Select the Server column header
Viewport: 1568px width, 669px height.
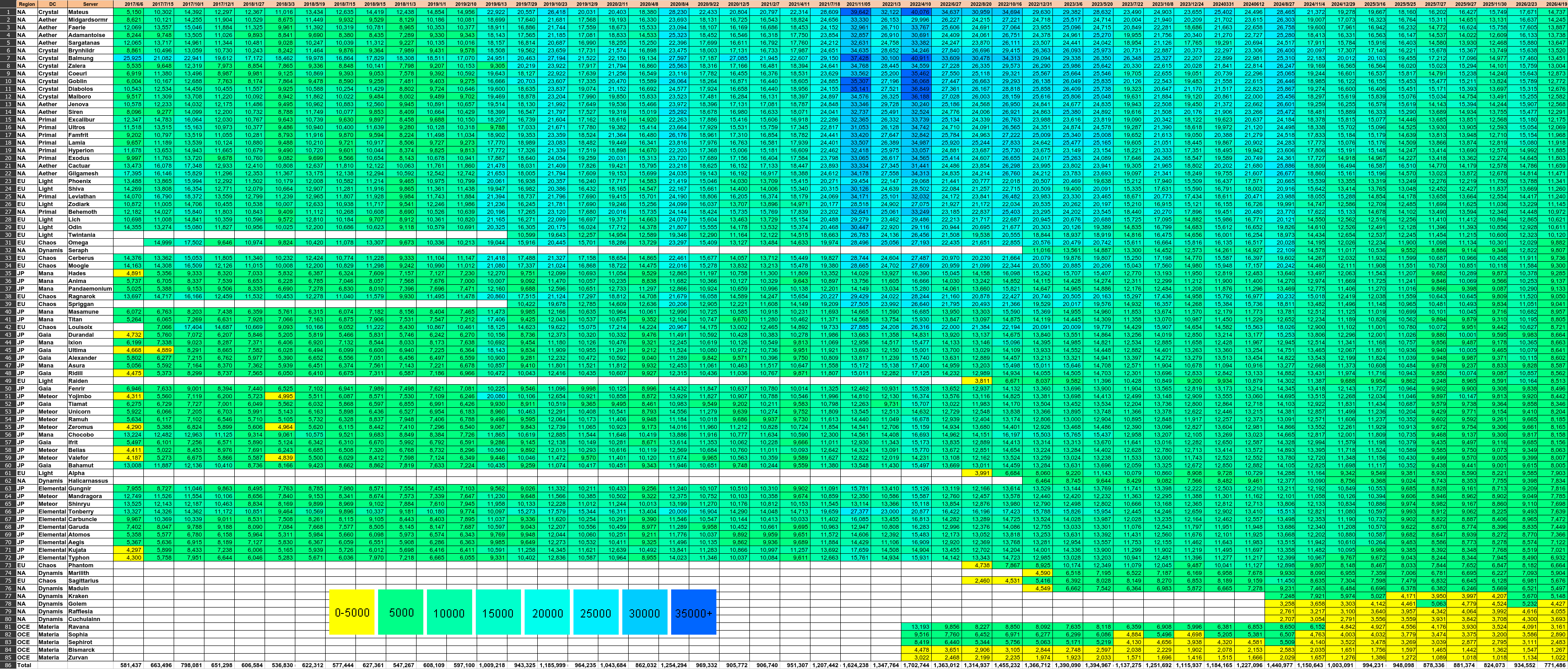tap(90, 4)
